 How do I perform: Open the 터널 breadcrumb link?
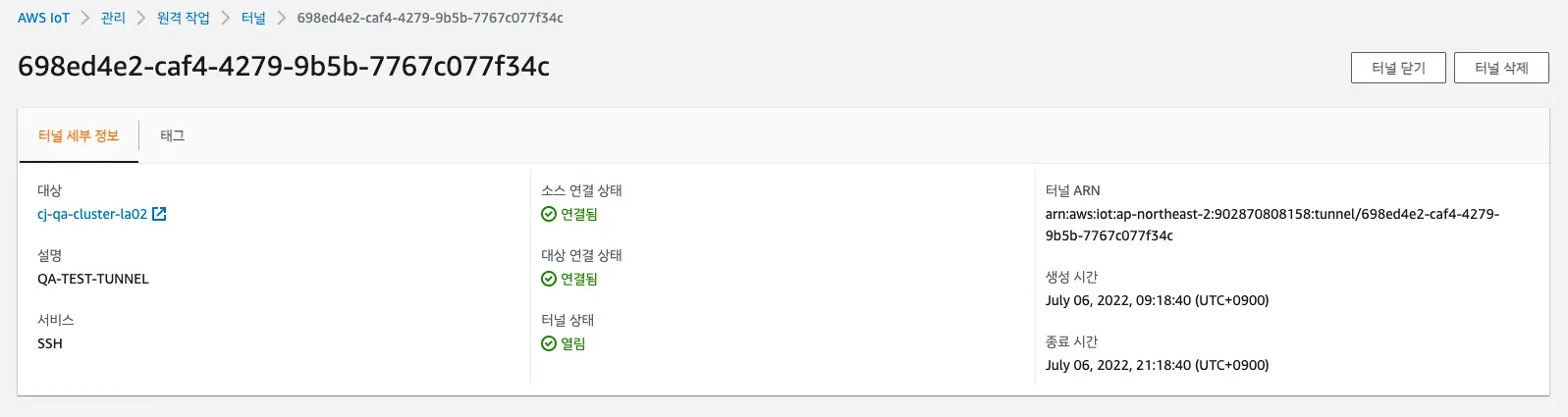click(253, 18)
